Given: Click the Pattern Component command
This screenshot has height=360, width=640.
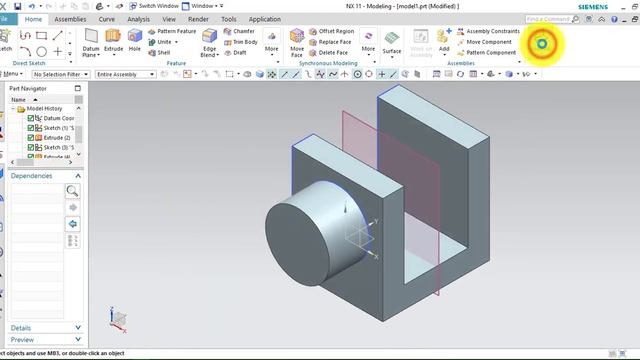Looking at the screenshot, I should click(487, 52).
